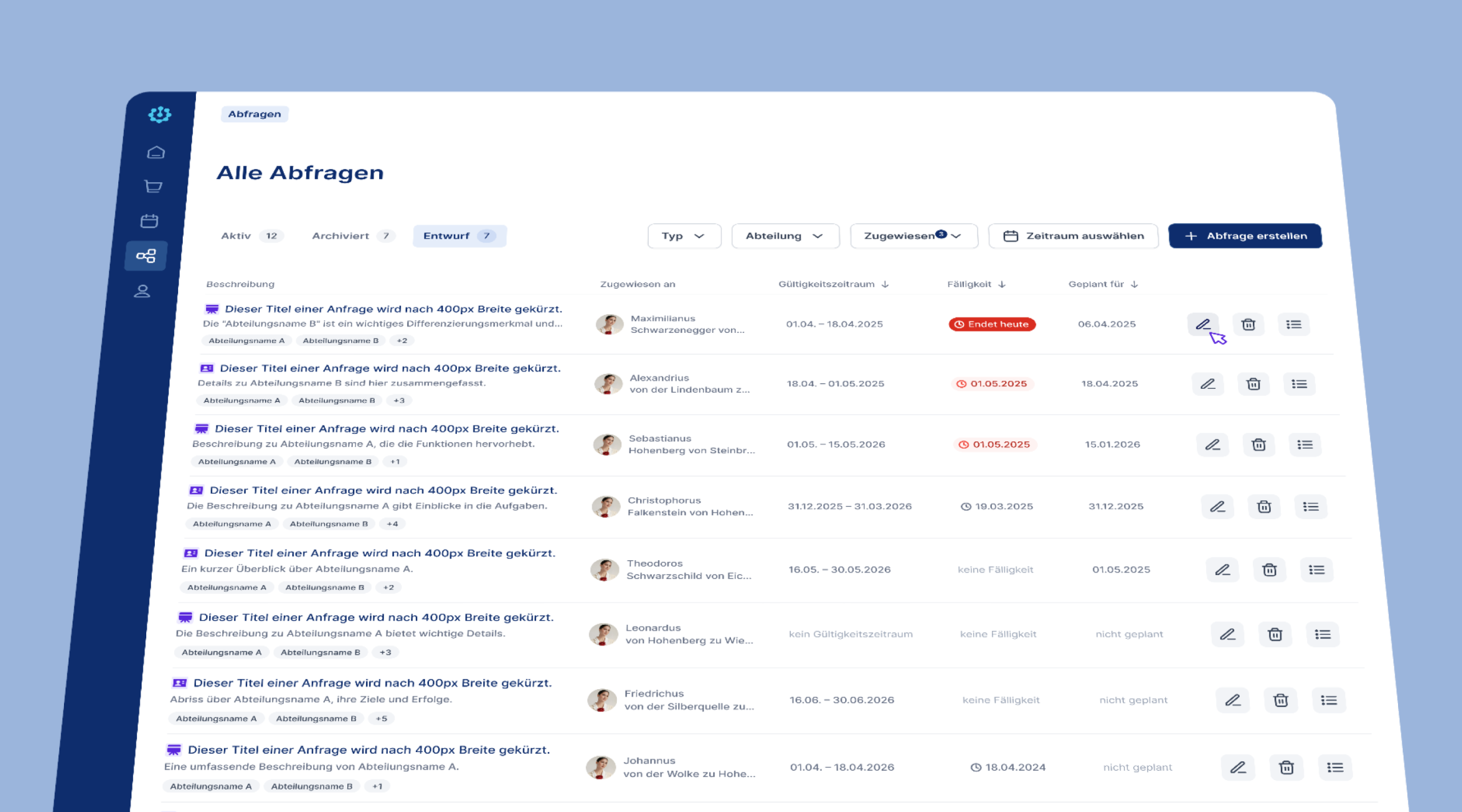This screenshot has width=1462, height=812.
Task: Open the Zugewiesen filter dropdown
Action: tap(913, 236)
